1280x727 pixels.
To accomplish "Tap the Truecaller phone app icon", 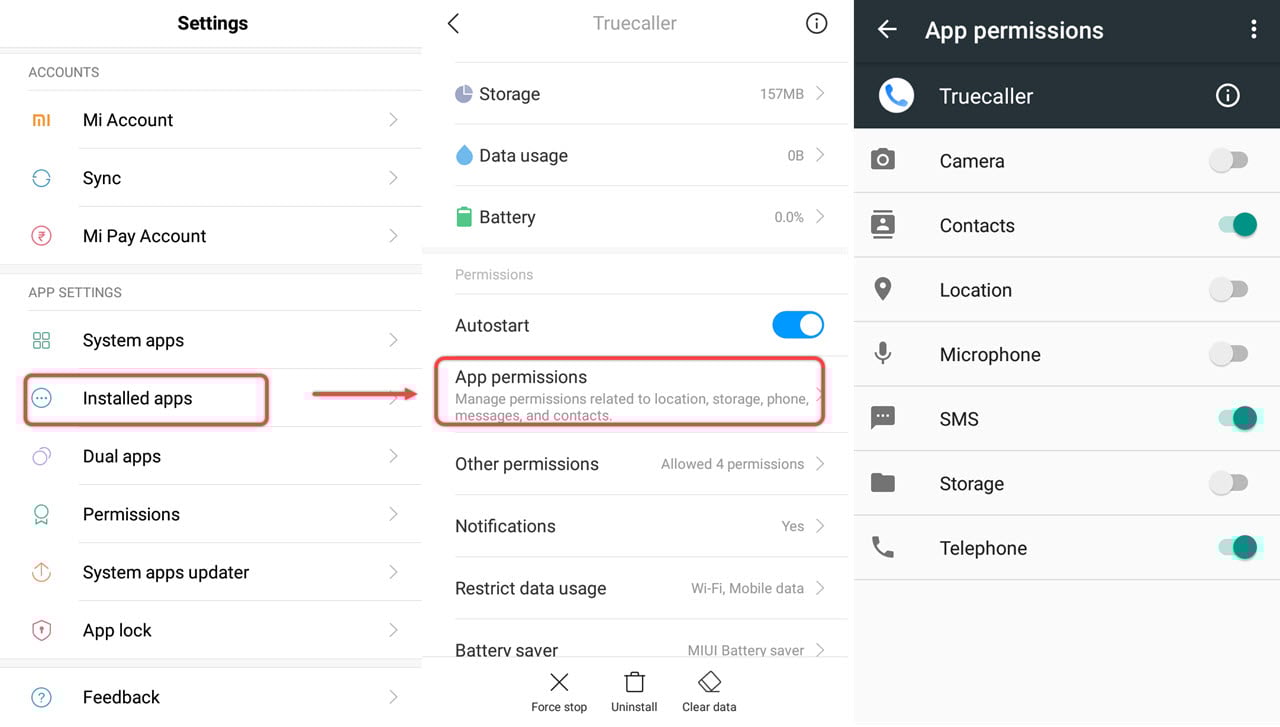I will click(x=896, y=96).
